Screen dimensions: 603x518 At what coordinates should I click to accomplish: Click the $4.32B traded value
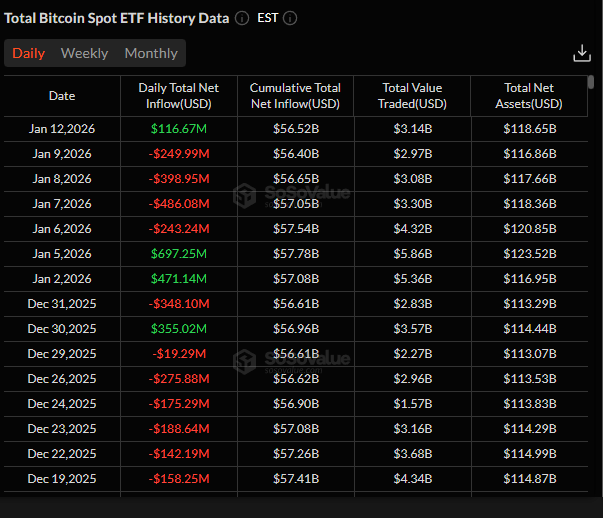pyautogui.click(x=413, y=229)
